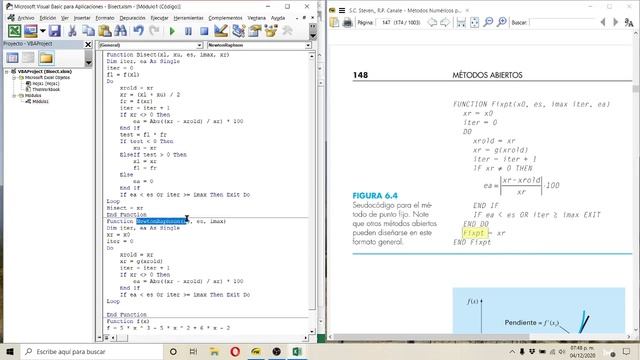Viewport: 640px width, 360px height.
Task: Click Find Previous arrow in PDF viewer
Action: point(603,23)
